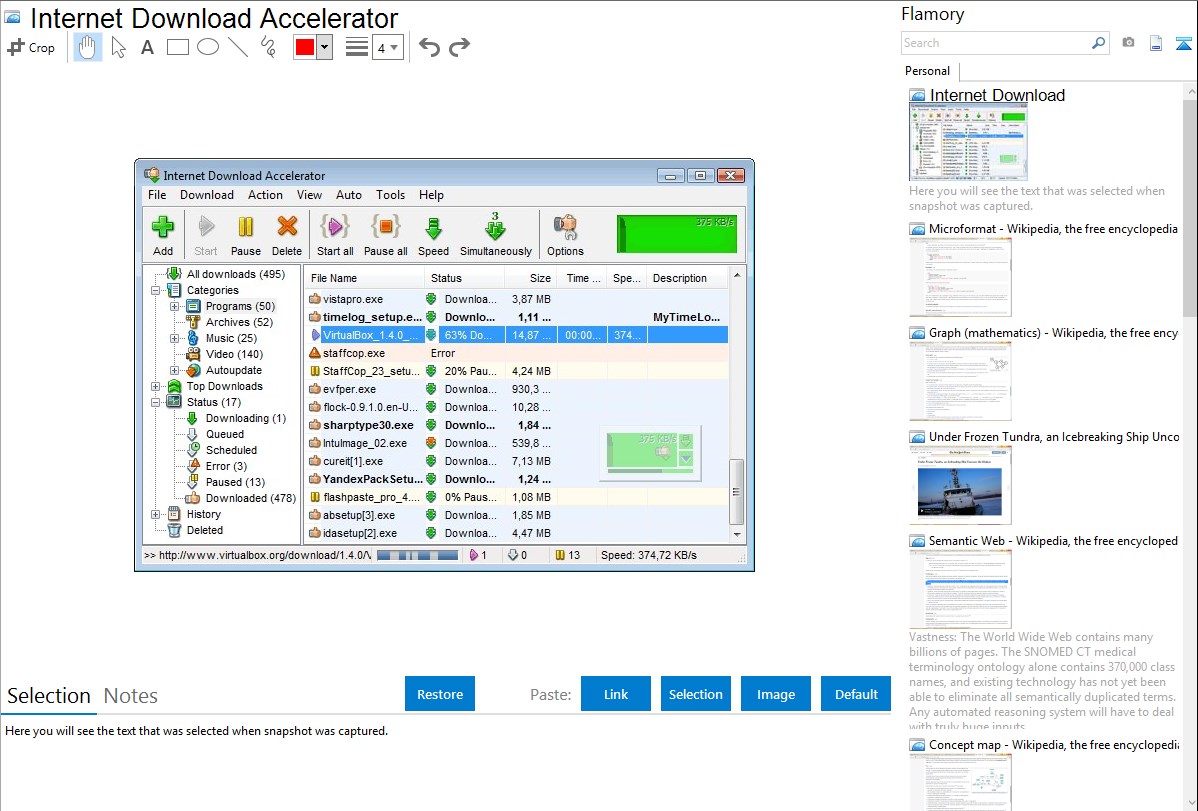Activate the hand pan tool

[x=88, y=47]
